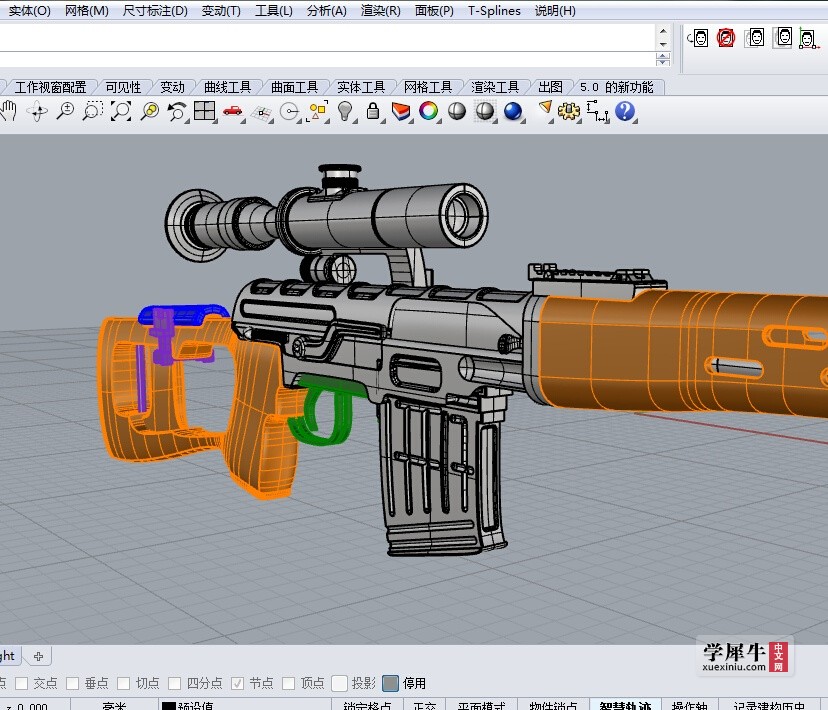Open the T-Splines menu
Image resolution: width=828 pixels, height=710 pixels.
494,11
